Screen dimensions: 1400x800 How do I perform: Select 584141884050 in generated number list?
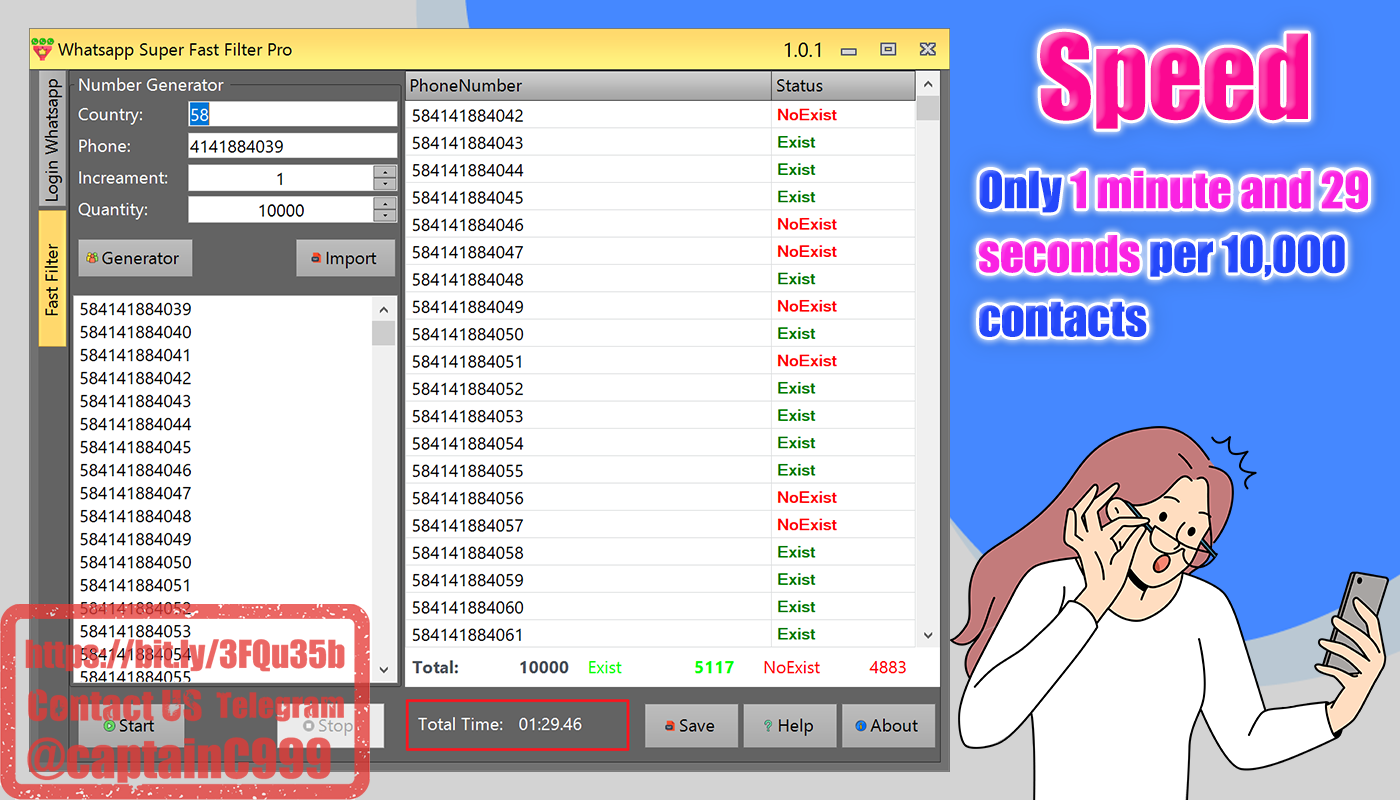pyautogui.click(x=135, y=562)
